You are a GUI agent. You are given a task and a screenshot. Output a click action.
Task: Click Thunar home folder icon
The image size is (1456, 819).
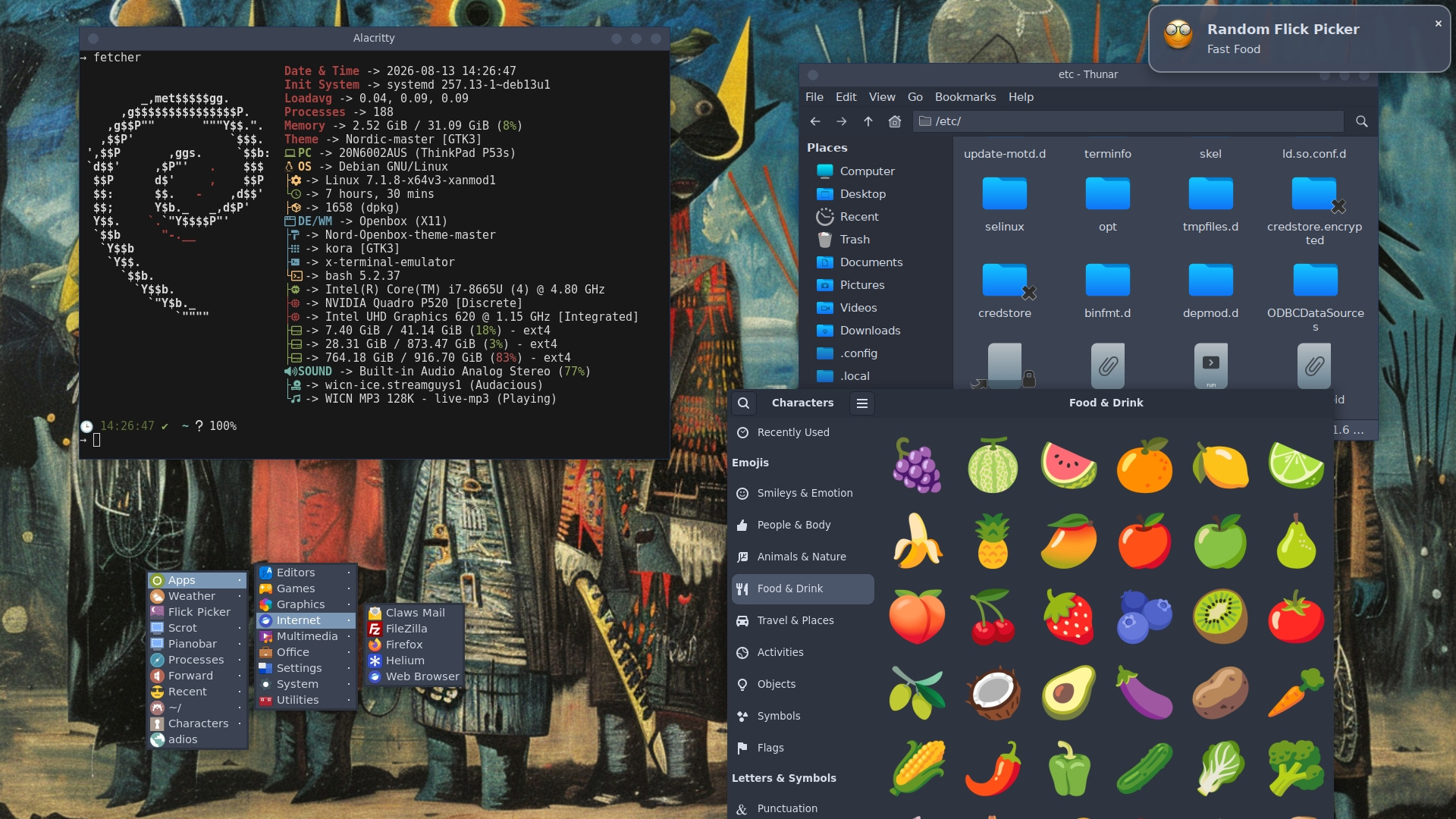pos(895,121)
